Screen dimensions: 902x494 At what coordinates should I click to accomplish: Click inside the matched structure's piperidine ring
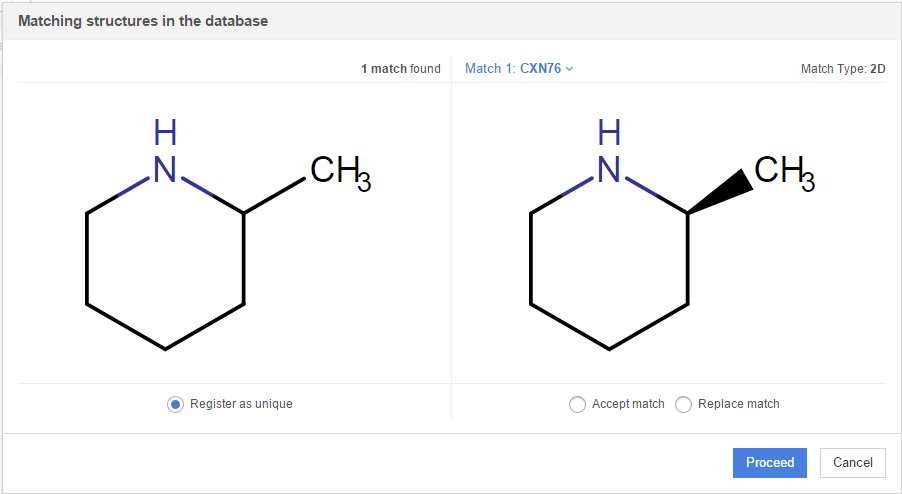609,260
